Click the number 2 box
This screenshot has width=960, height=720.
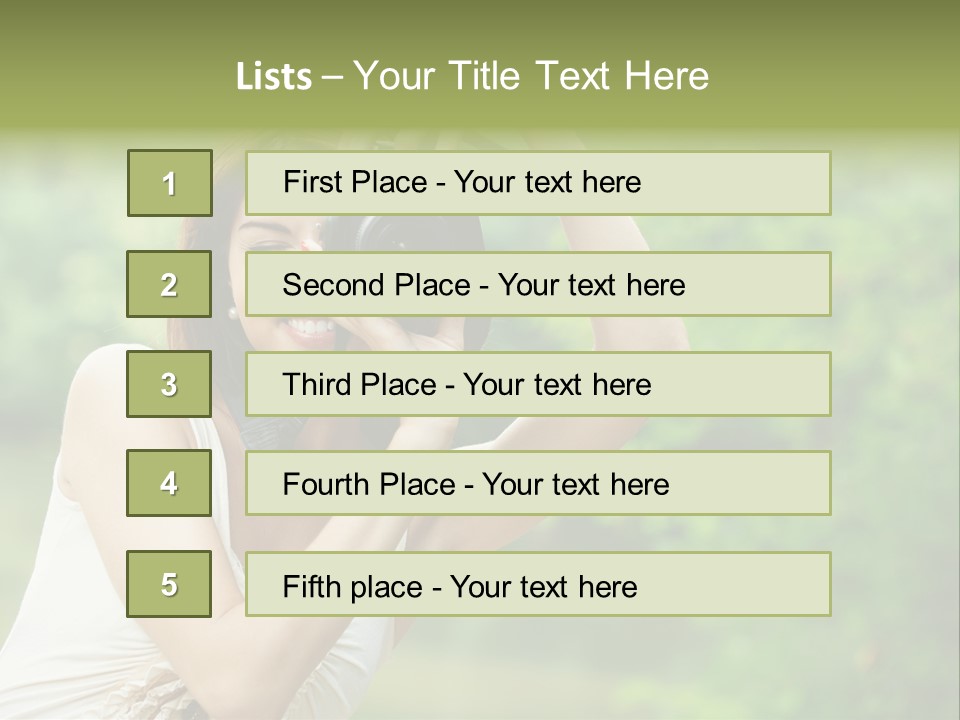pyautogui.click(x=169, y=284)
